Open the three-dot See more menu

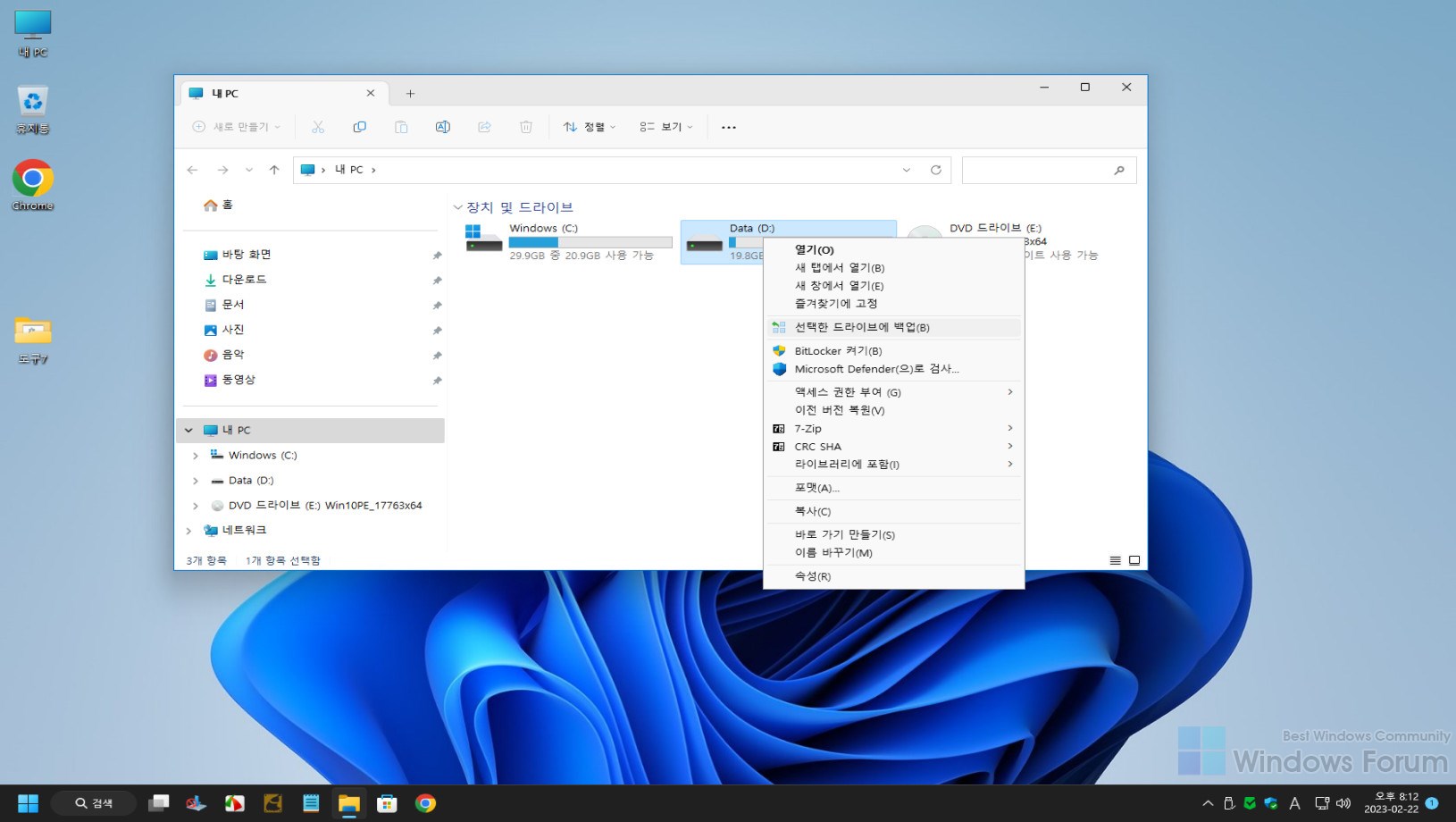729,127
